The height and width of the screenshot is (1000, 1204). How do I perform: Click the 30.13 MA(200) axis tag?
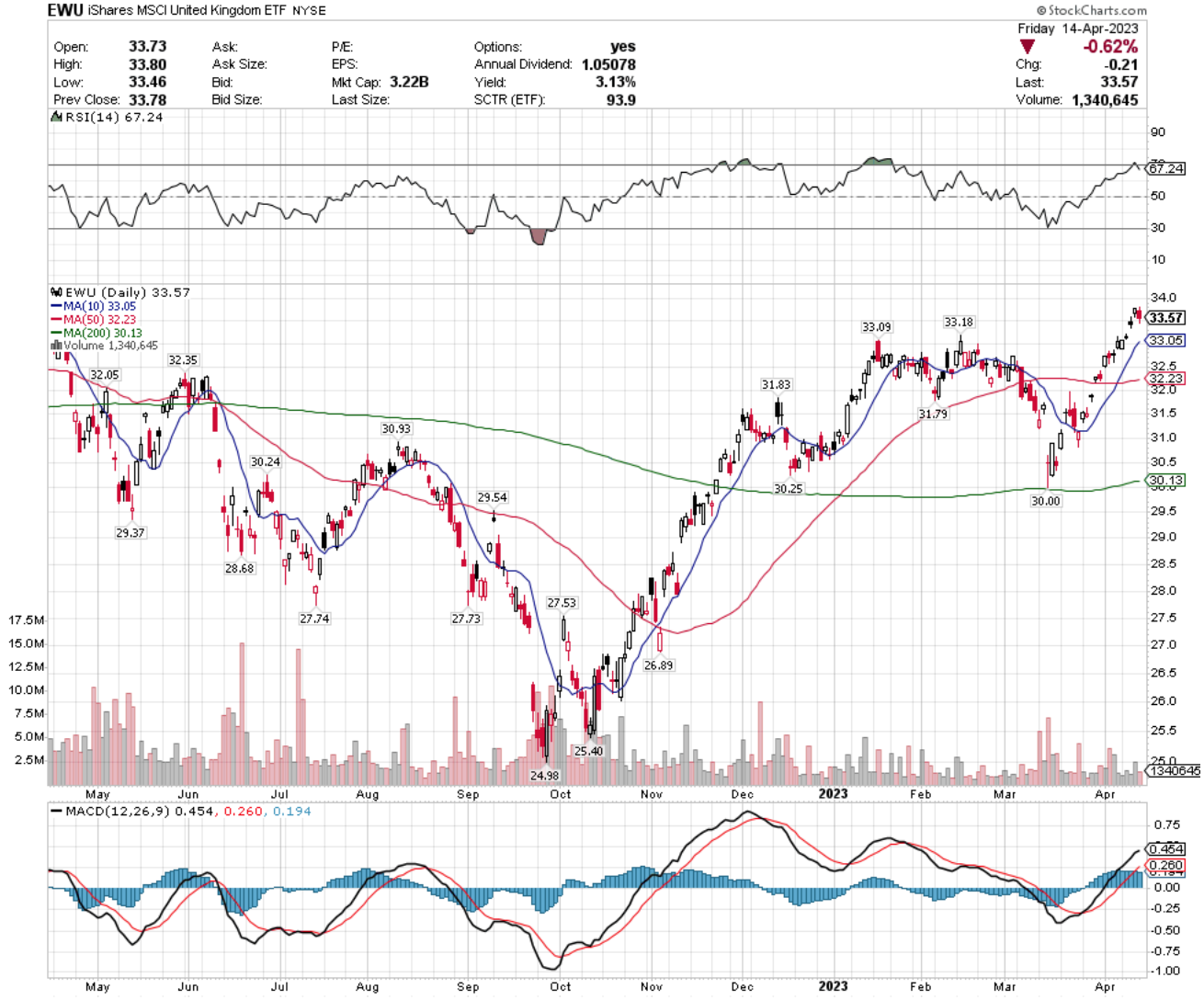coord(1165,480)
